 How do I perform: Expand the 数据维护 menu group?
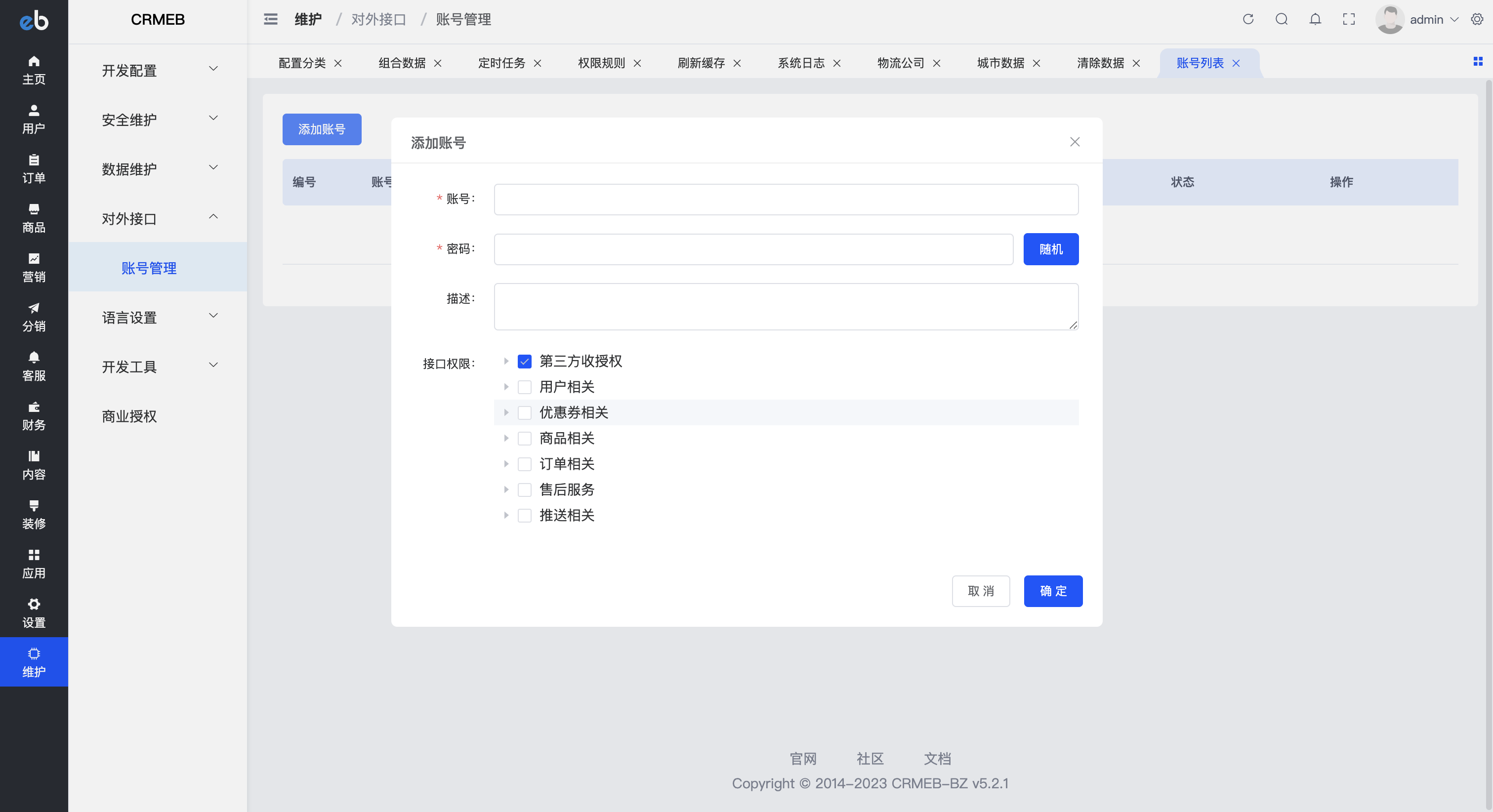click(x=158, y=168)
